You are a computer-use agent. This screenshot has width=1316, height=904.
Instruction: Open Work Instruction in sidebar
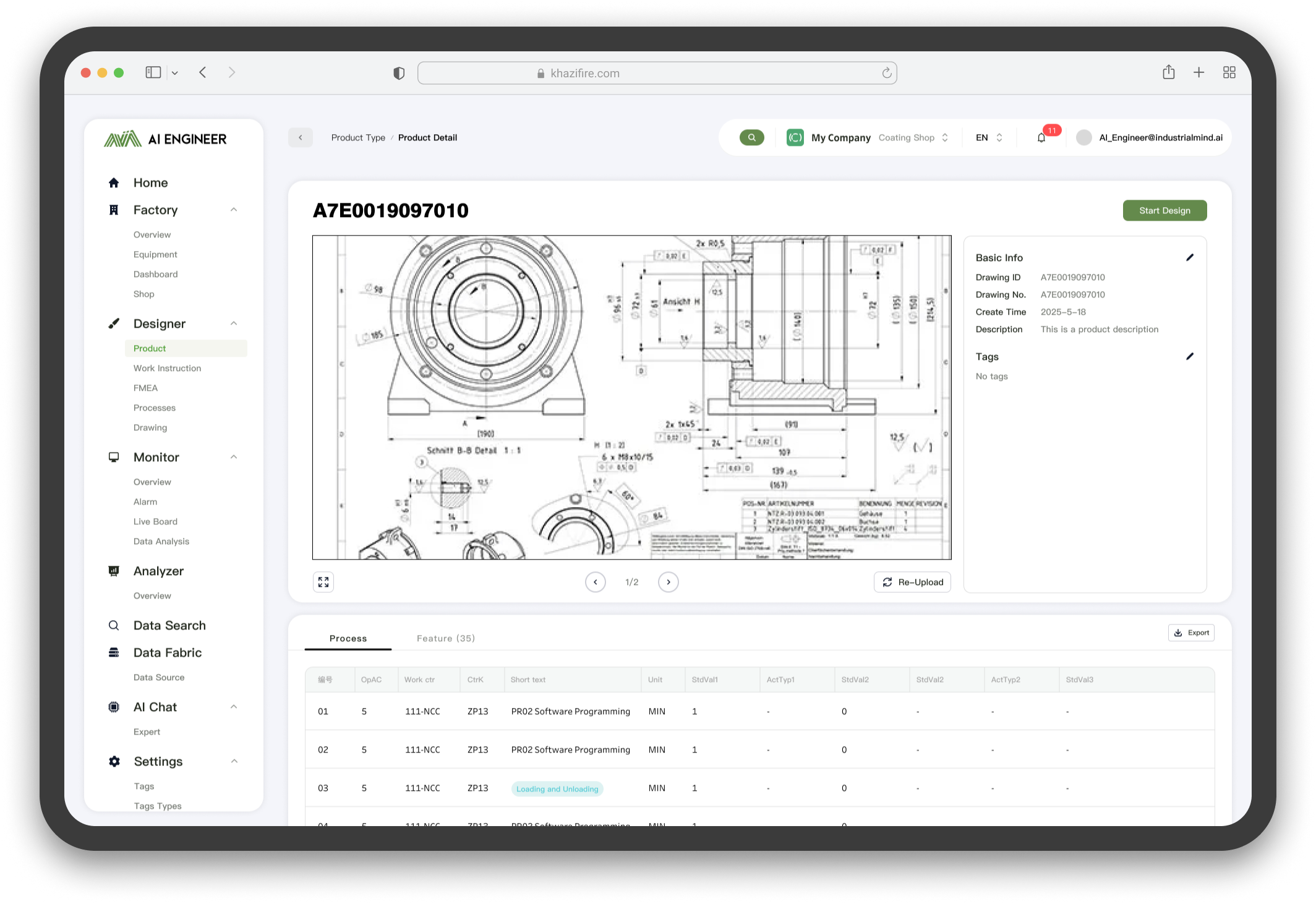[x=167, y=368]
